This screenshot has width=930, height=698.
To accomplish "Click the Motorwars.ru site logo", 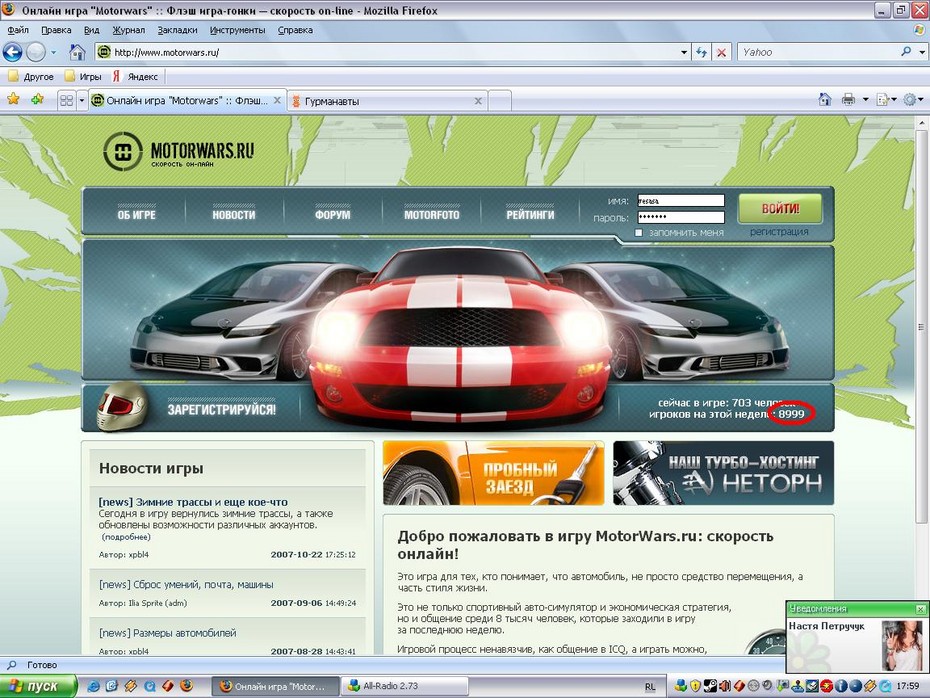I will point(179,152).
